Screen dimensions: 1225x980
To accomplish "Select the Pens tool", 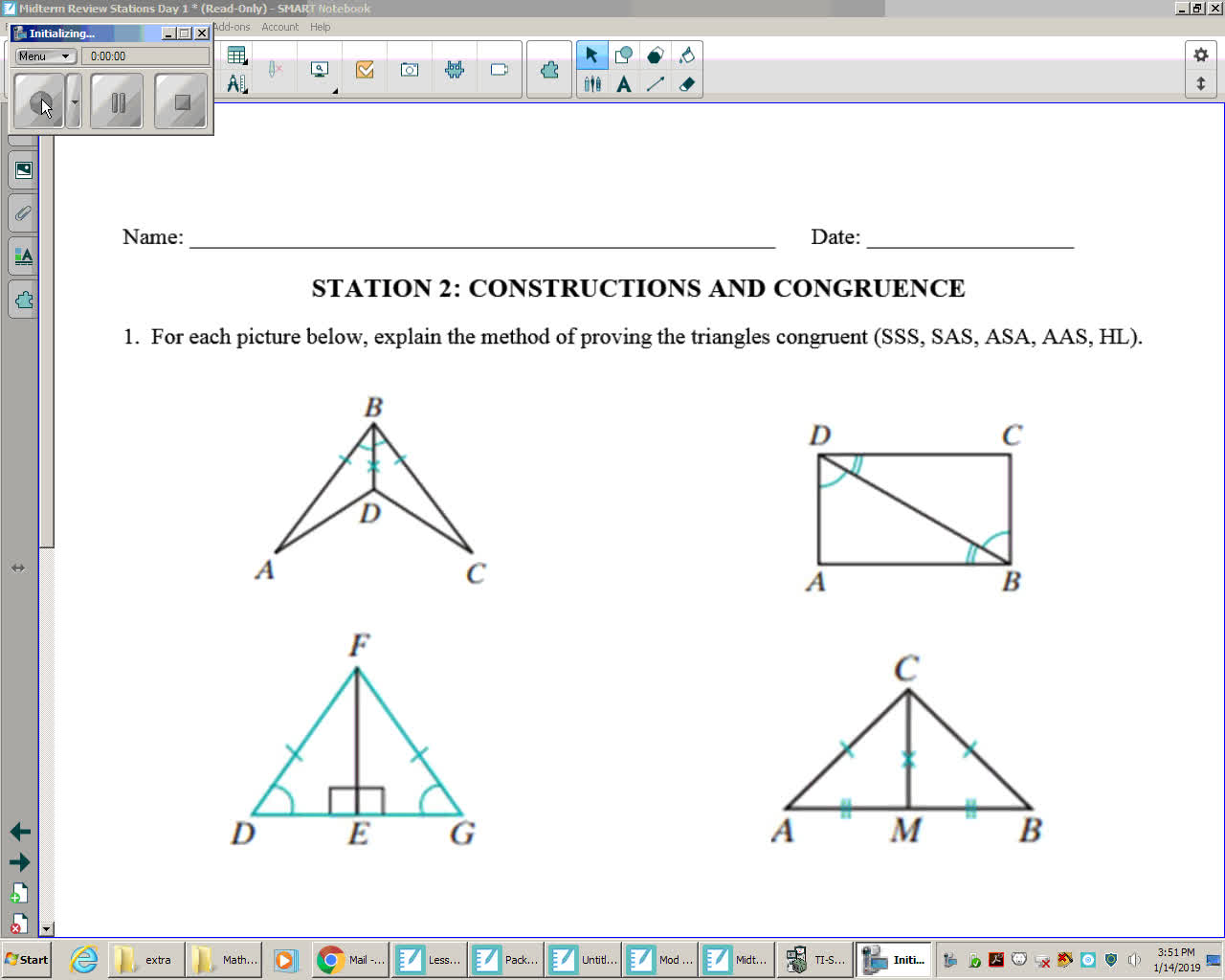I will (592, 84).
